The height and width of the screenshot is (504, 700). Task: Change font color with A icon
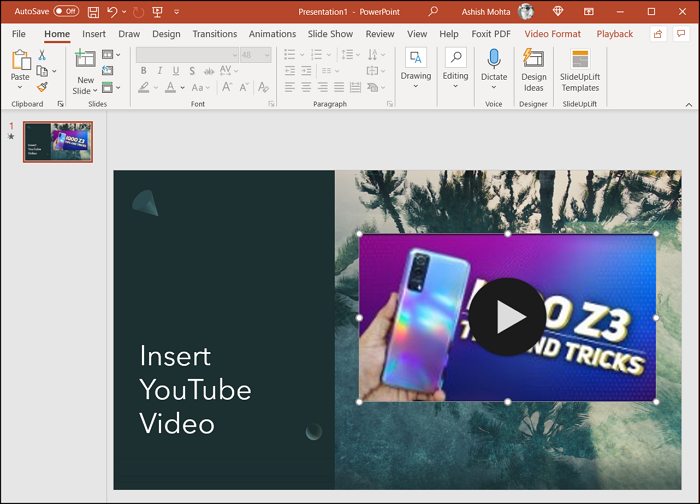tap(170, 87)
